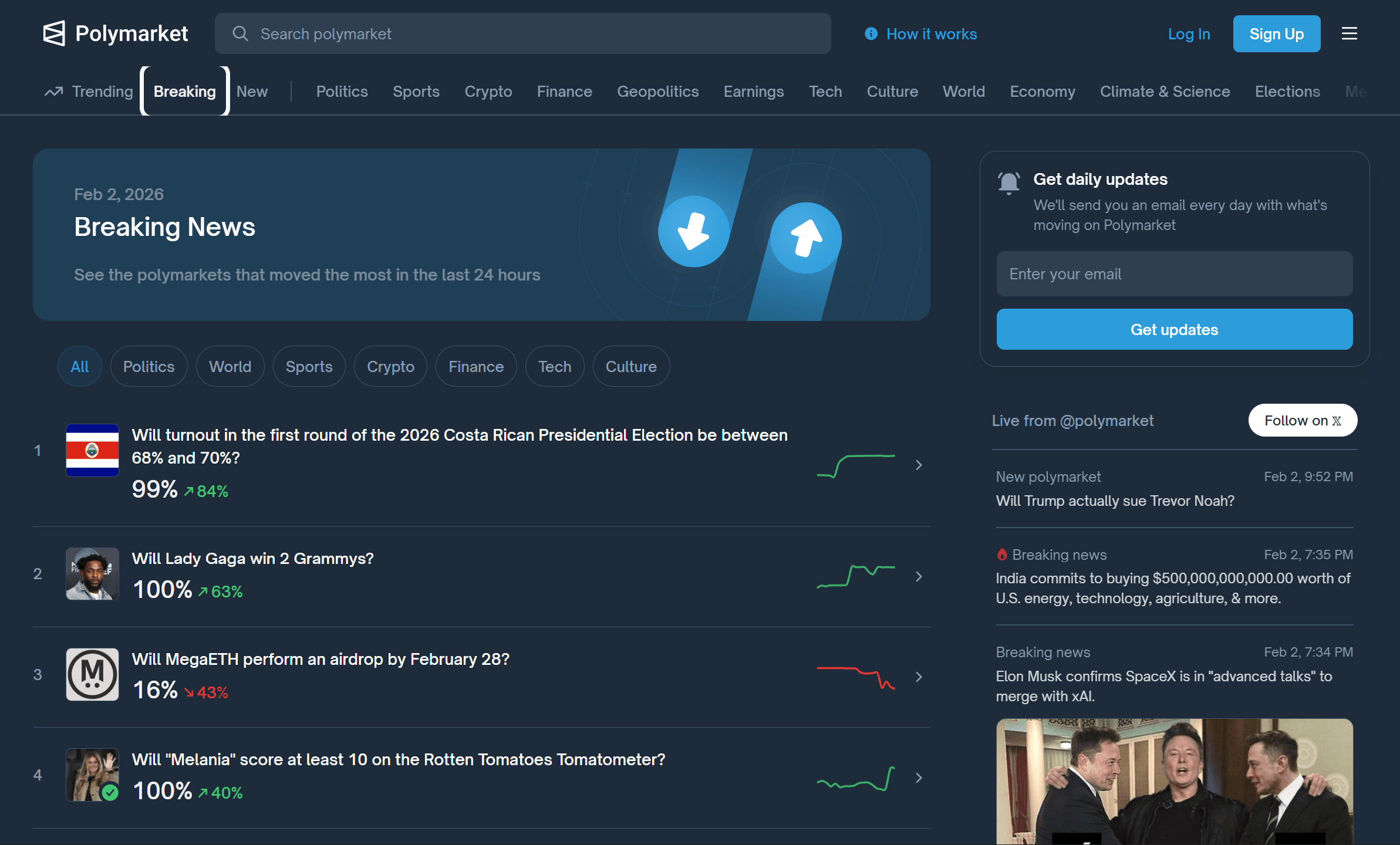
Task: Click the Trending arrow icon
Action: (x=54, y=92)
